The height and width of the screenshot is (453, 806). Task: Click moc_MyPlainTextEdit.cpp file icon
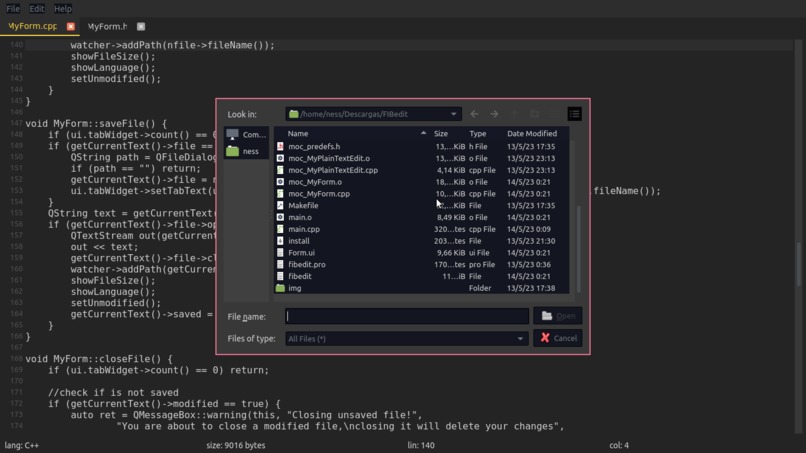pos(280,170)
